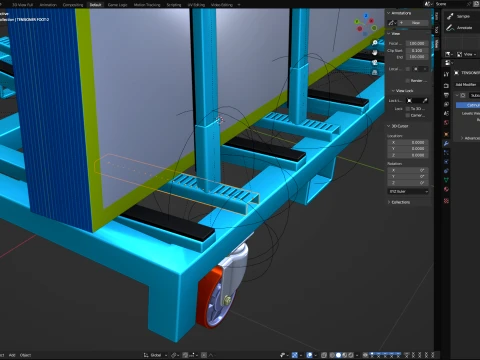The width and height of the screenshot is (480, 360).
Task: Open the Tool properties tab icon
Action: point(446,74)
